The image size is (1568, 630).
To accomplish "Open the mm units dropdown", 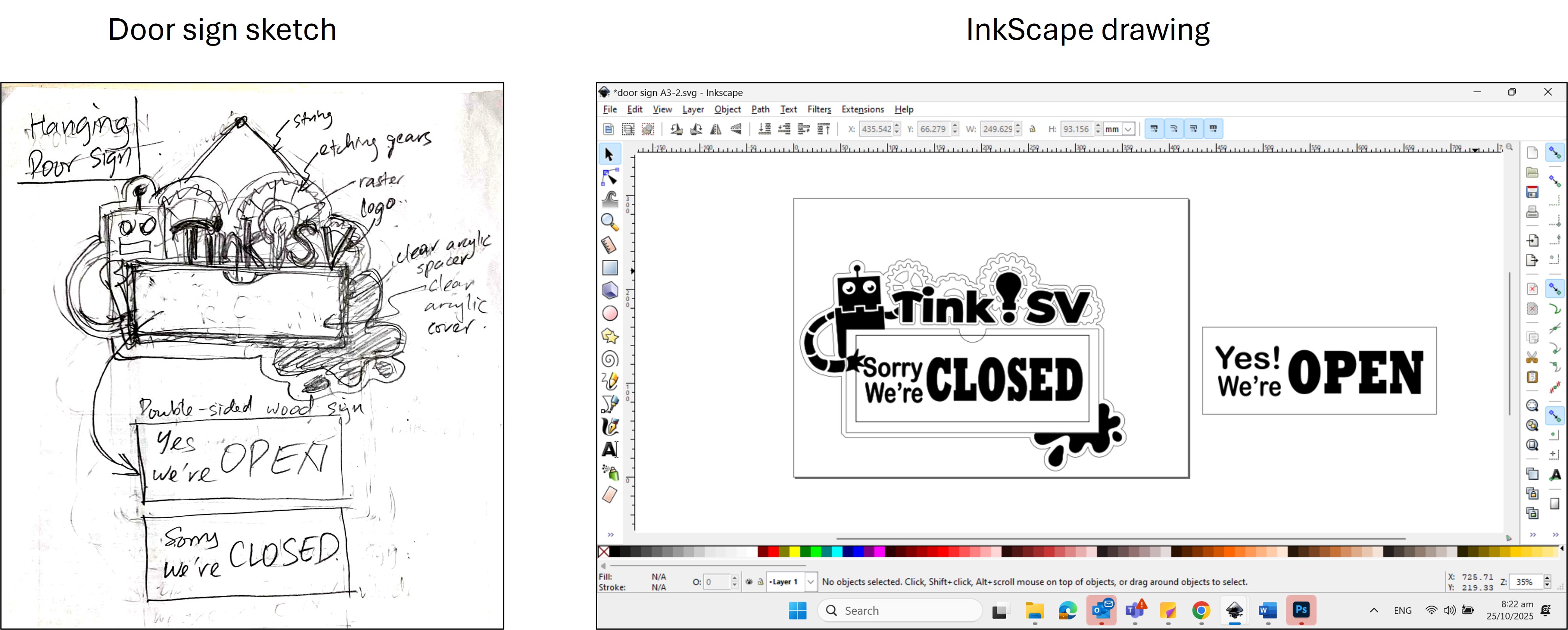I will [1128, 129].
